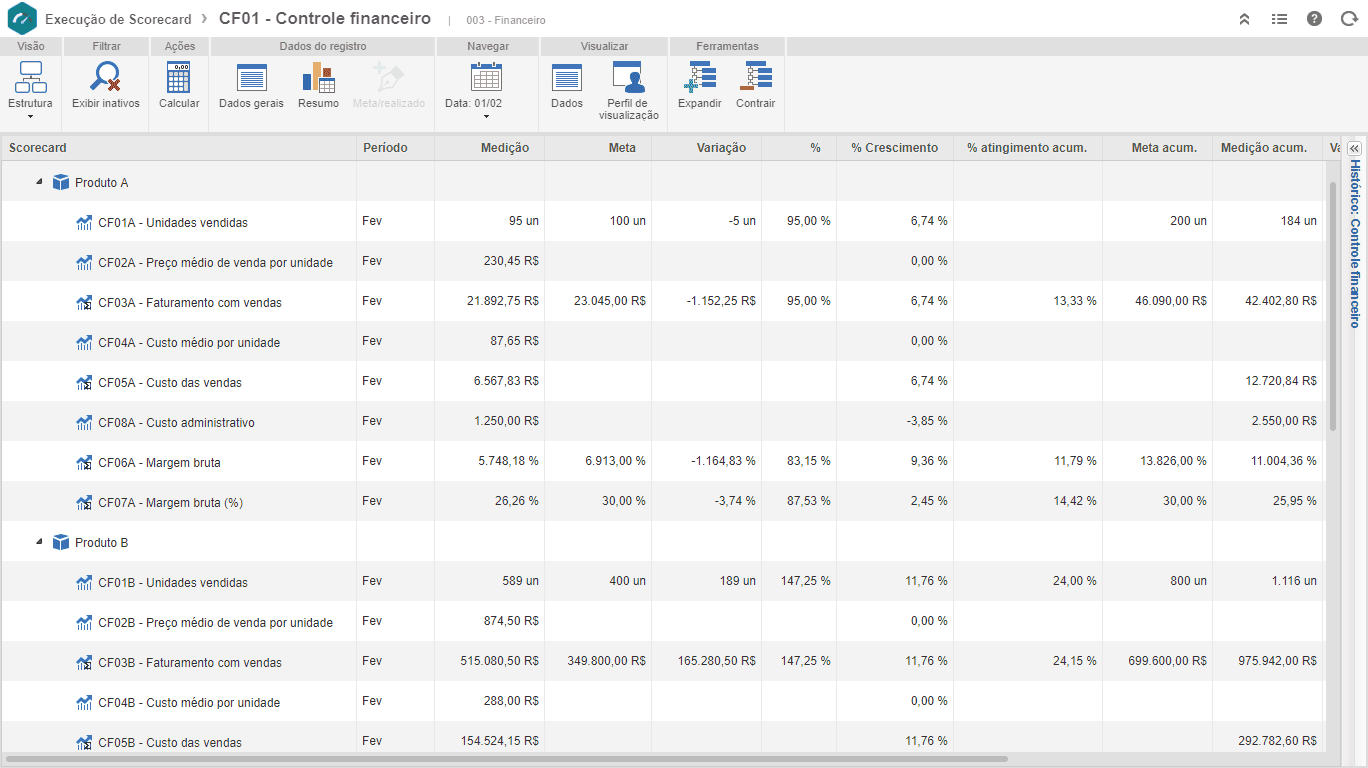Open the Estrutura view icon
Viewport: 1368px width, 768px height.
click(x=31, y=77)
